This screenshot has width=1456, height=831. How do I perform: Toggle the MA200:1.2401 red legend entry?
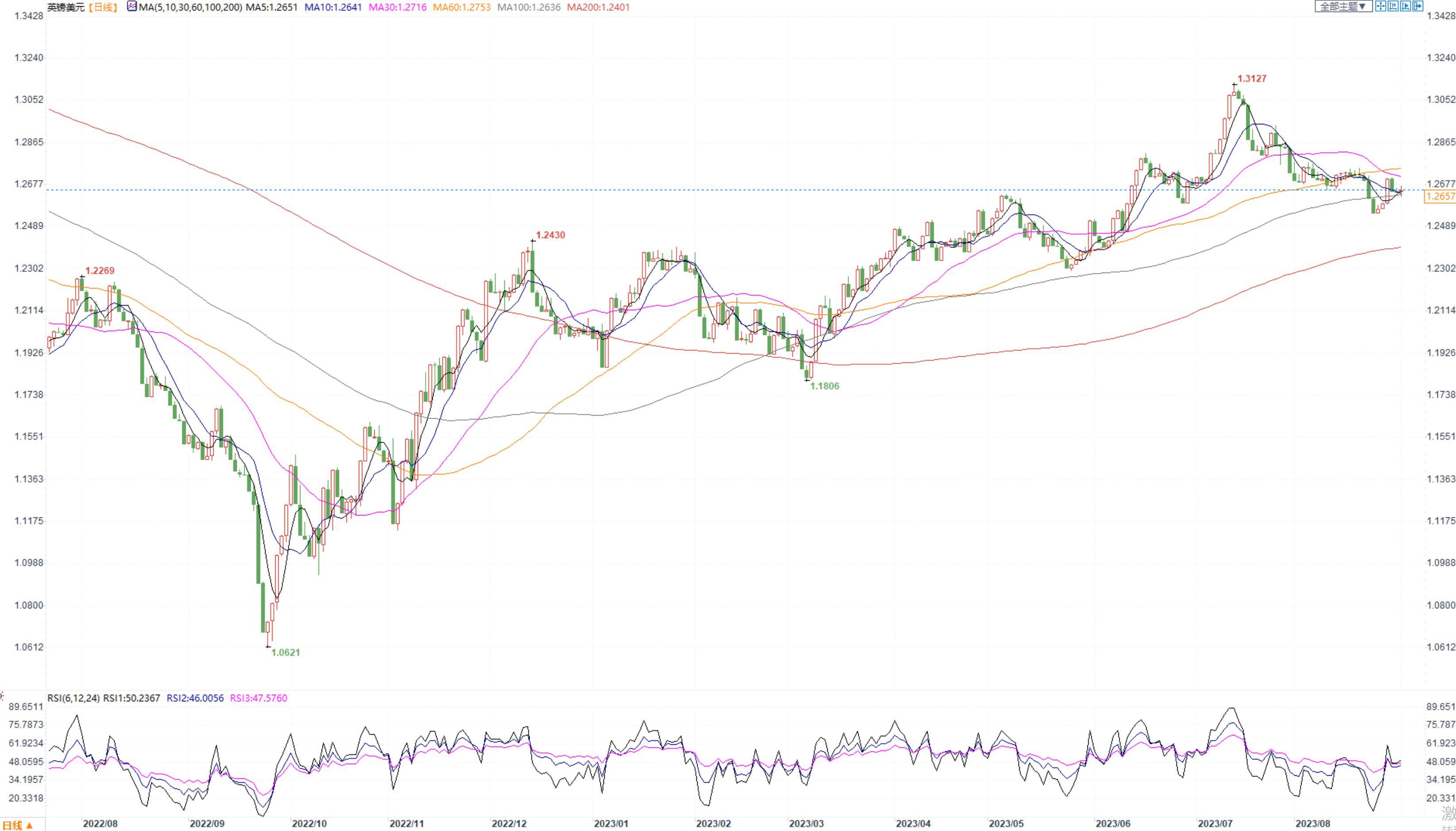[598, 8]
